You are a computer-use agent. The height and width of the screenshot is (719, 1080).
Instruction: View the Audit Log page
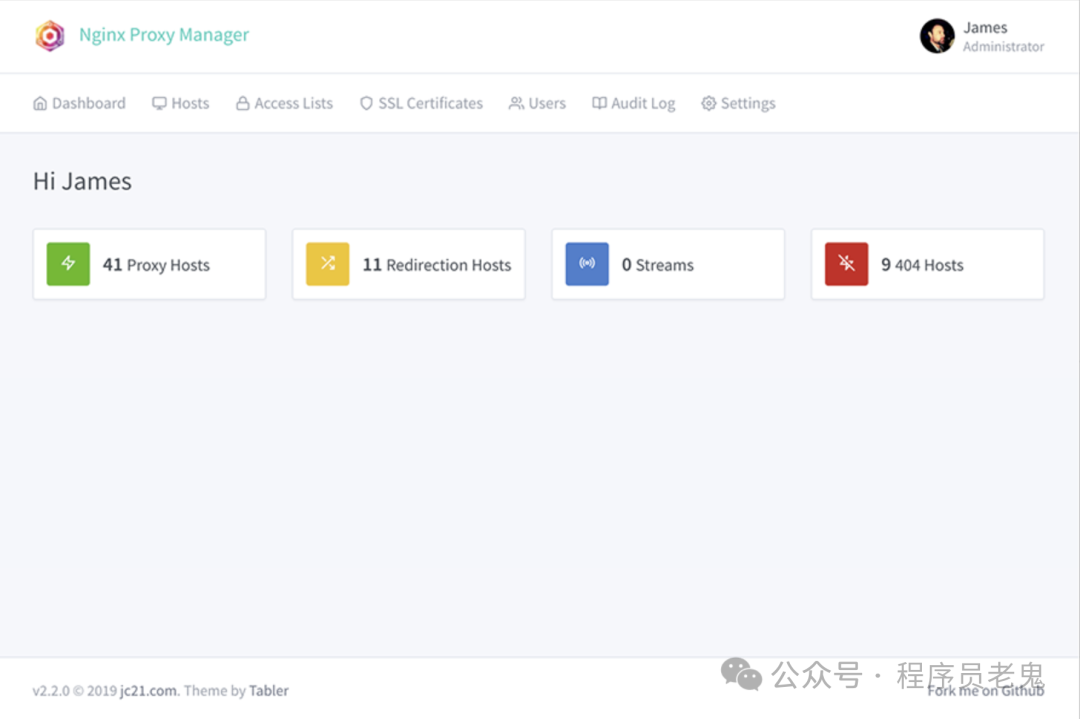(x=634, y=103)
